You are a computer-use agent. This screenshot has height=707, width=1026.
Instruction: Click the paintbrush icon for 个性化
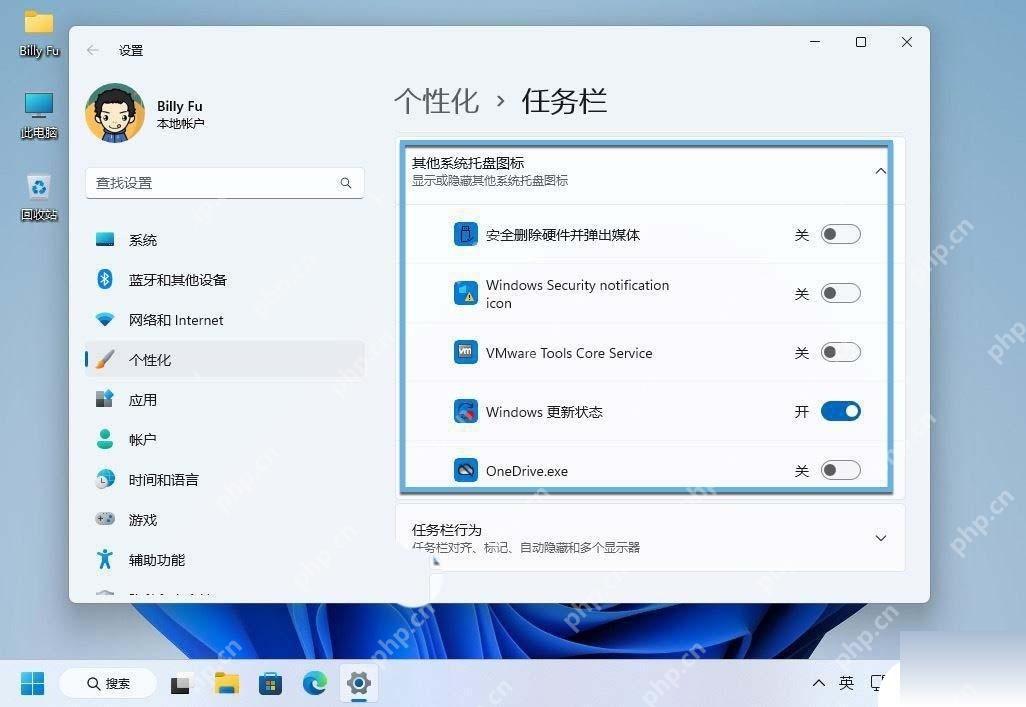pyautogui.click(x=105, y=359)
